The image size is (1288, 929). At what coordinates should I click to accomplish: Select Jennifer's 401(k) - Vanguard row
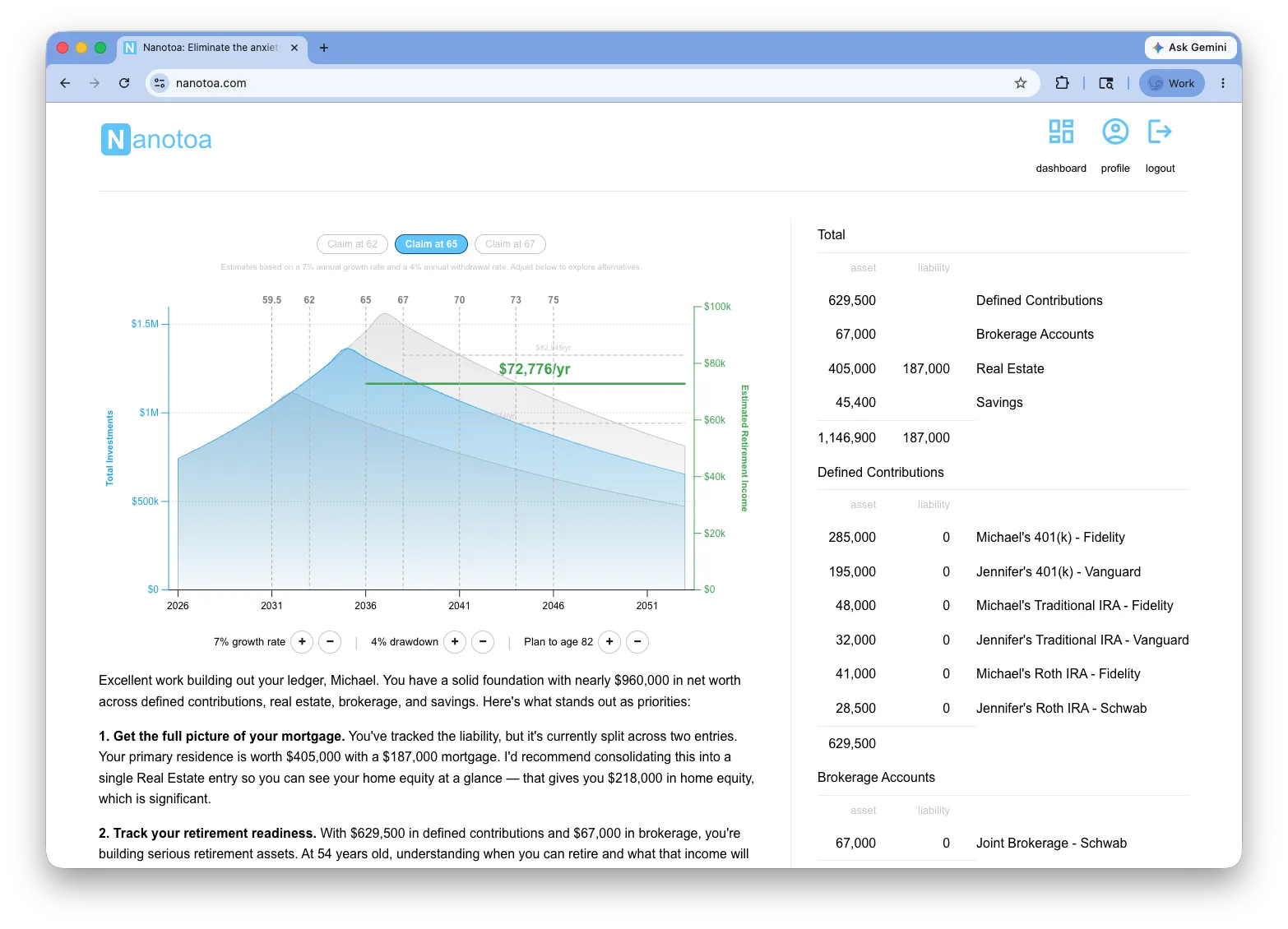(x=1003, y=572)
